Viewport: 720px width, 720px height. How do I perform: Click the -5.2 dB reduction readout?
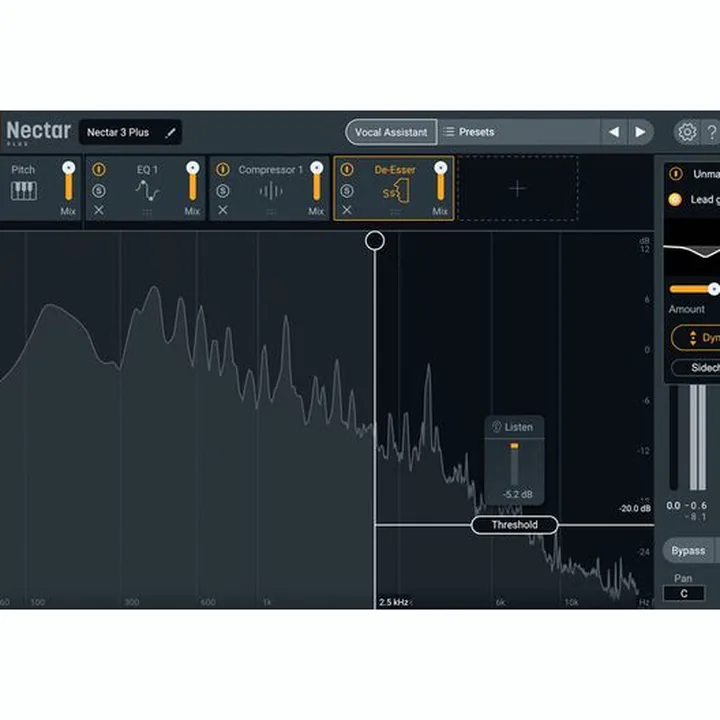coord(518,495)
